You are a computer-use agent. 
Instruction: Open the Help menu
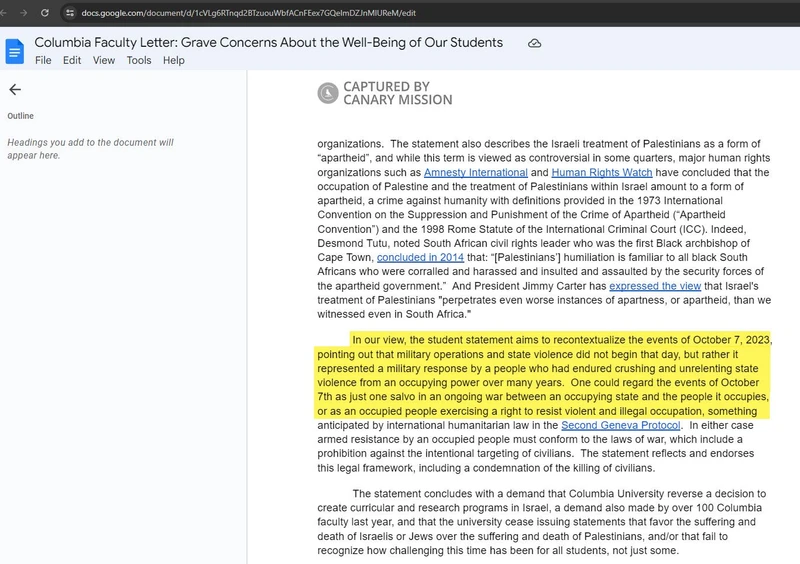pos(174,60)
